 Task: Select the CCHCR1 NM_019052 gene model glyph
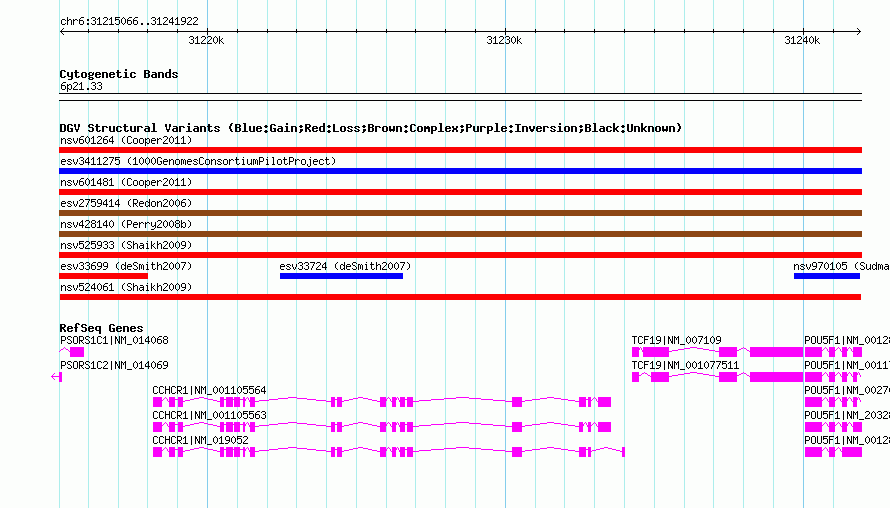[x=389, y=452]
